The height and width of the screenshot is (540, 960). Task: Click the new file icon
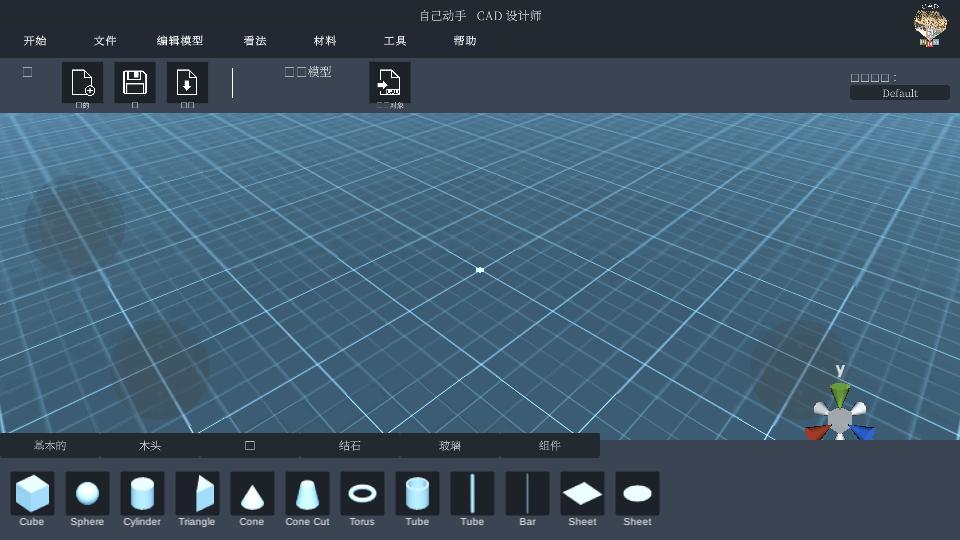(82, 82)
